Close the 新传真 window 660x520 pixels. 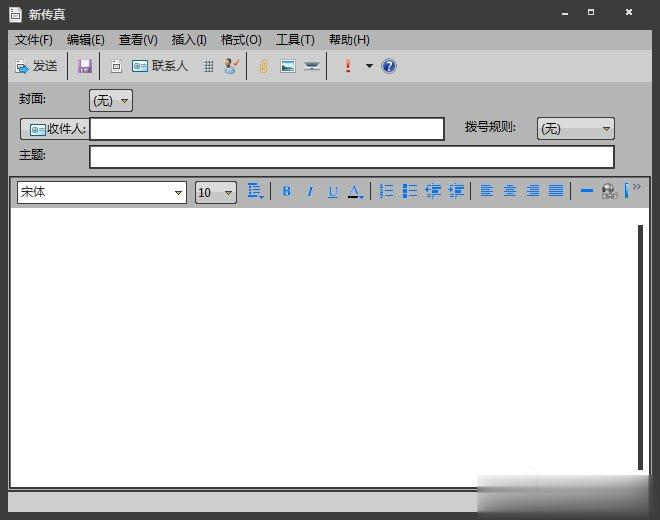coord(628,12)
